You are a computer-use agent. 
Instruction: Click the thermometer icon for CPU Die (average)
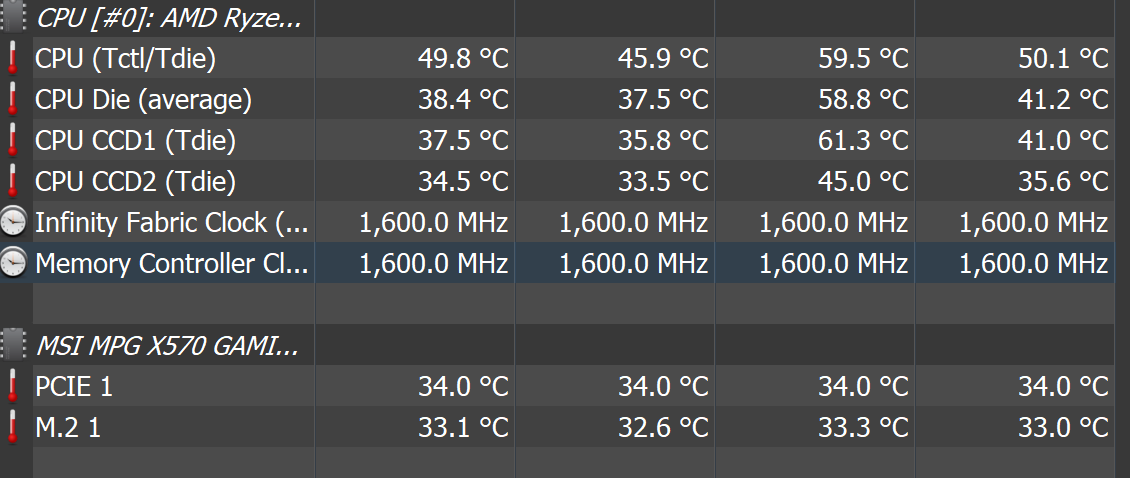pyautogui.click(x=12, y=99)
